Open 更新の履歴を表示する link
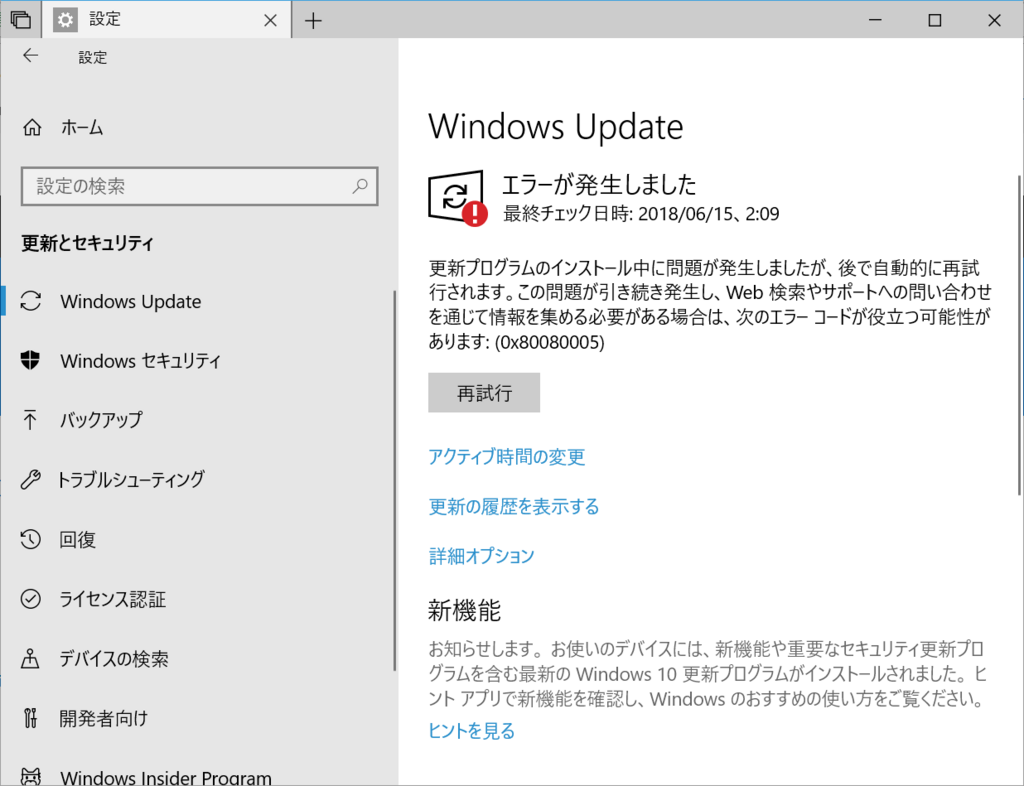1024x786 pixels. click(x=514, y=506)
